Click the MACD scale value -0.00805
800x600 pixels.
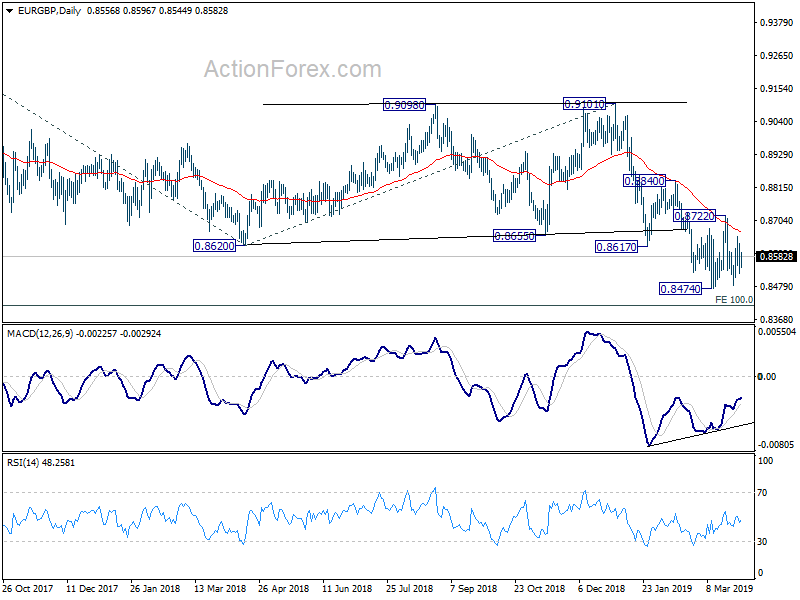[776, 445]
